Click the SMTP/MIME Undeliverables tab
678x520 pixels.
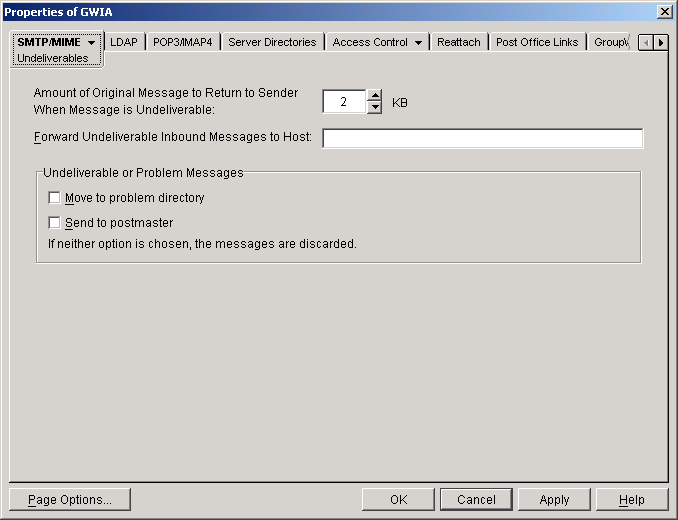(56, 49)
